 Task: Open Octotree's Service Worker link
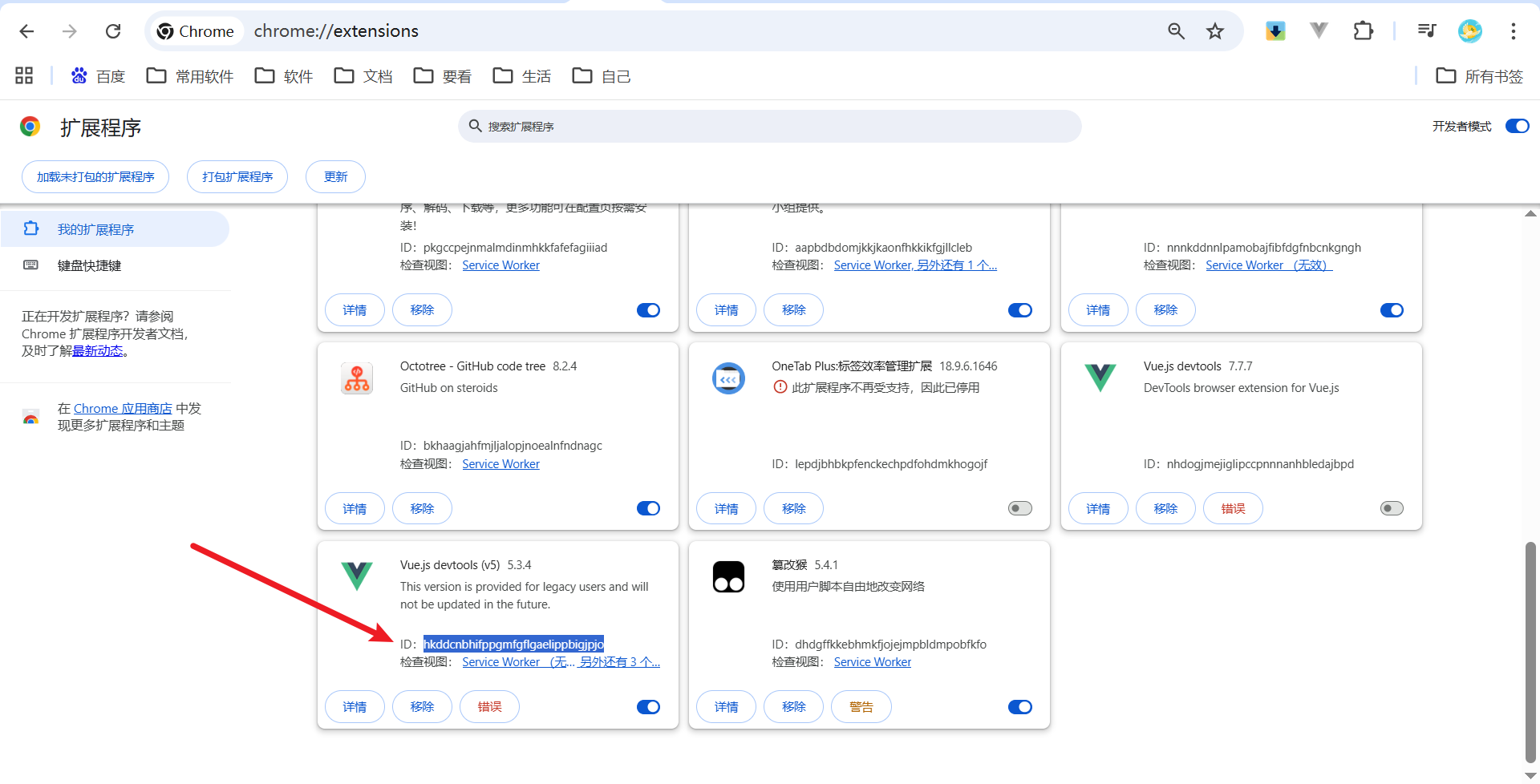click(500, 464)
